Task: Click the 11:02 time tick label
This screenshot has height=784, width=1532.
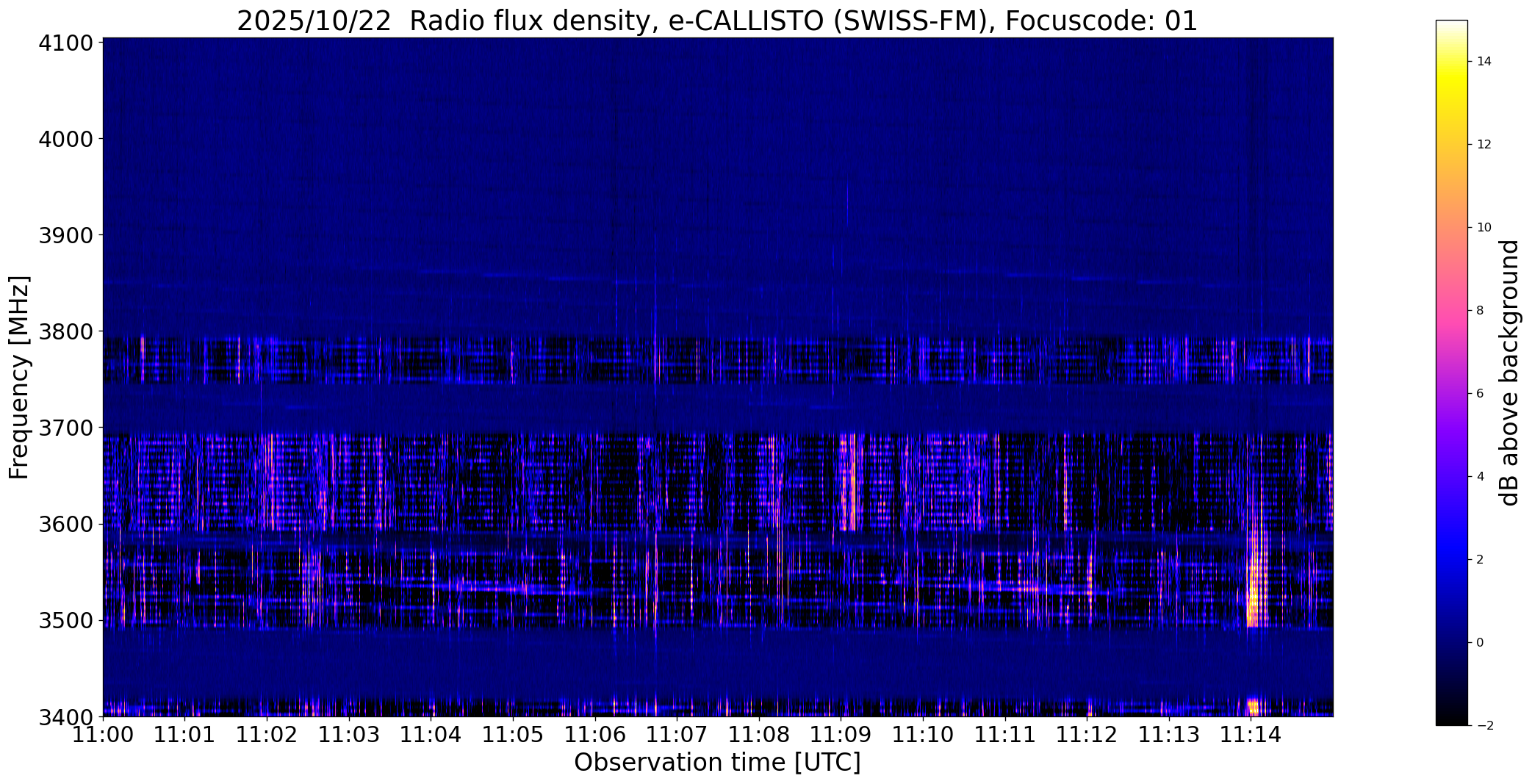Action: click(x=267, y=735)
